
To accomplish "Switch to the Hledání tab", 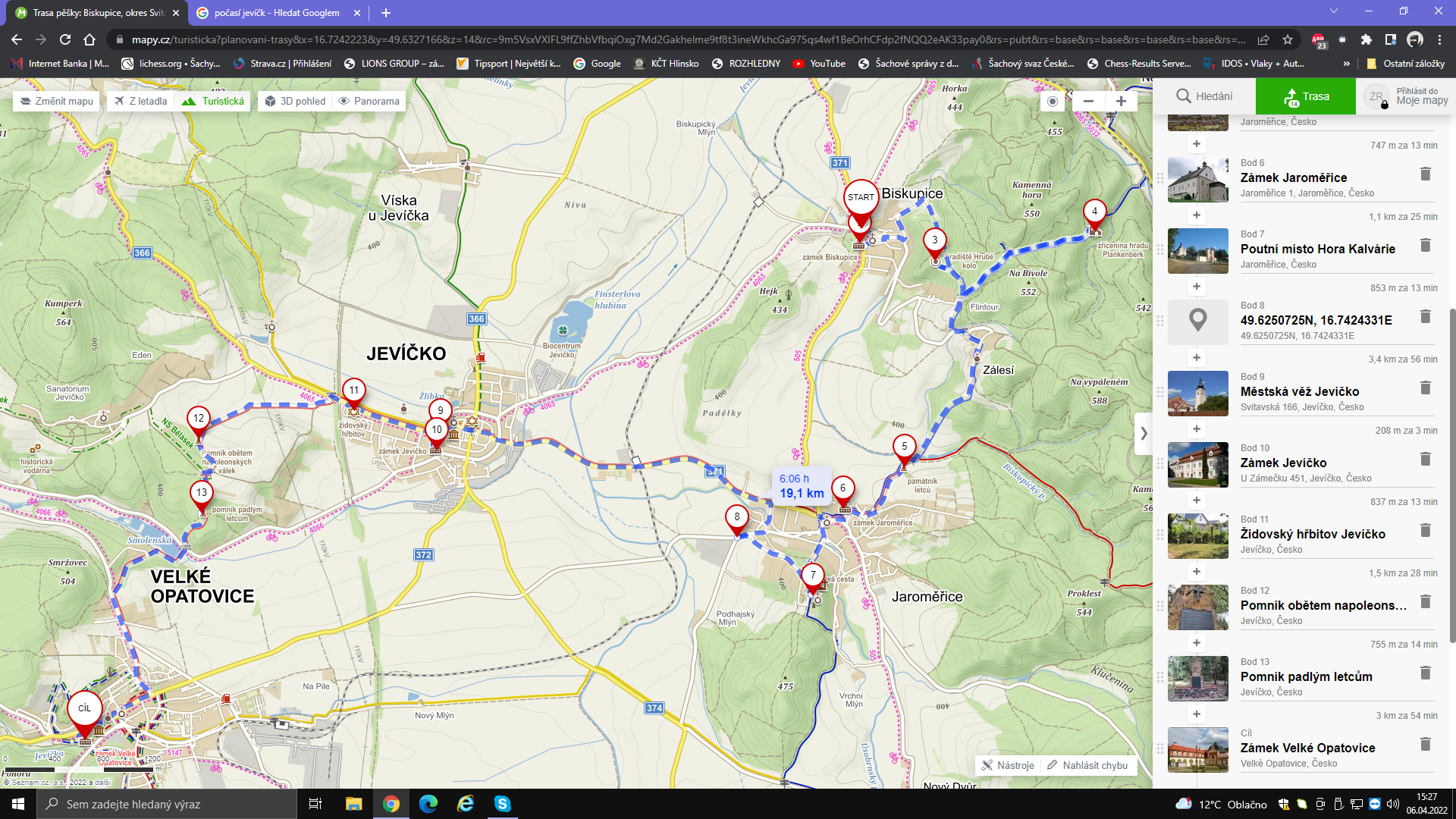I will (x=1204, y=96).
